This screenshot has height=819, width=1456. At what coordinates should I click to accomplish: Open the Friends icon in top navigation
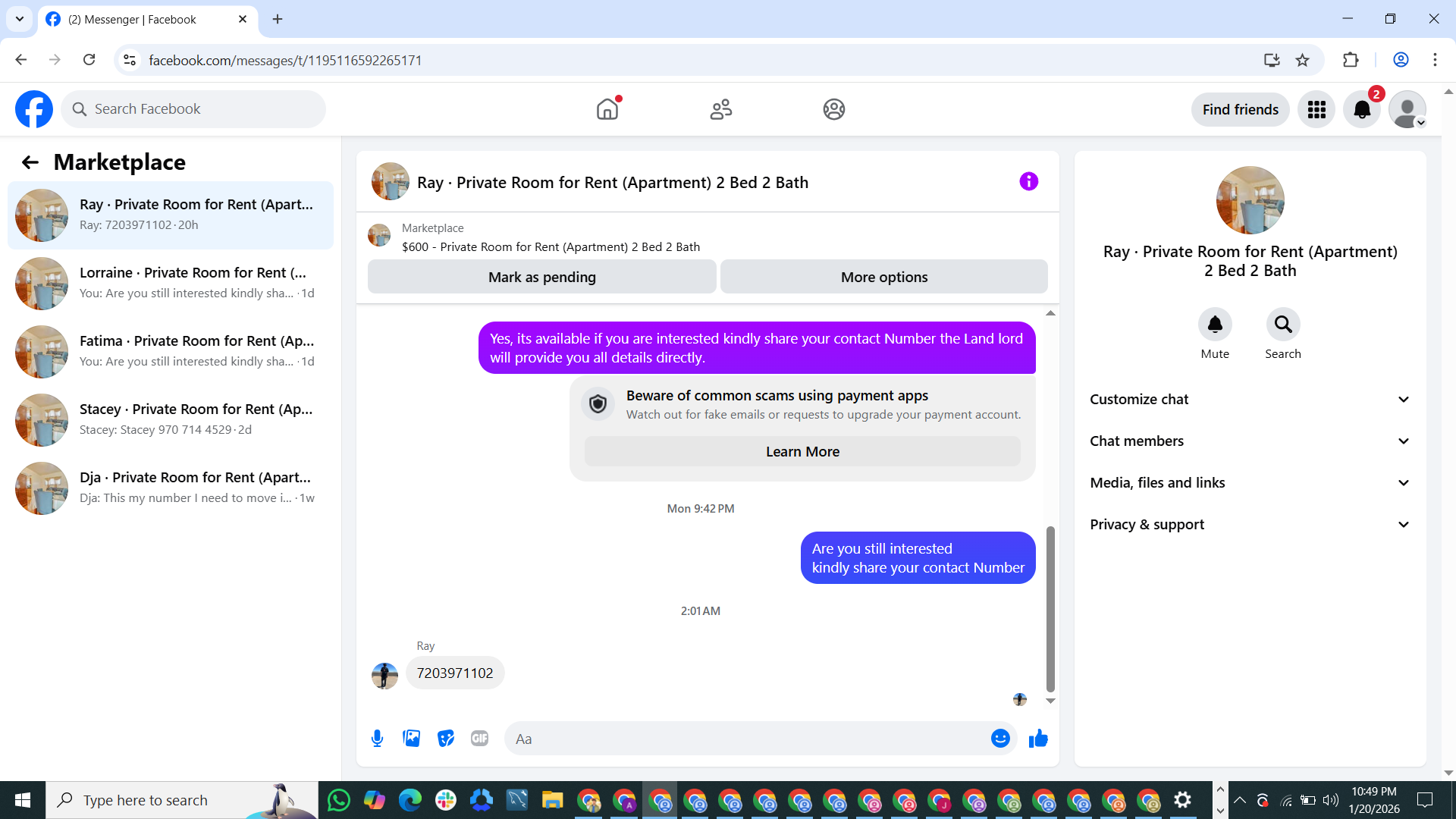click(720, 109)
